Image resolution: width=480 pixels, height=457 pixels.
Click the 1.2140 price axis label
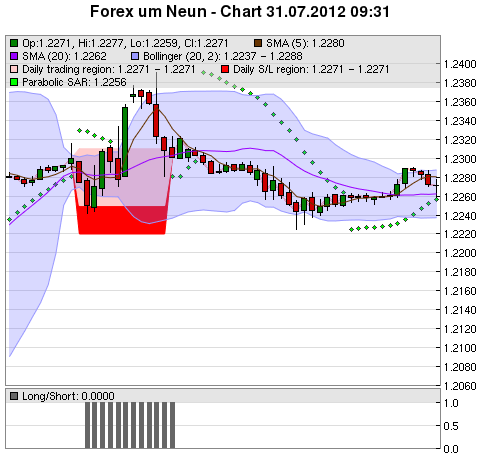460,310
